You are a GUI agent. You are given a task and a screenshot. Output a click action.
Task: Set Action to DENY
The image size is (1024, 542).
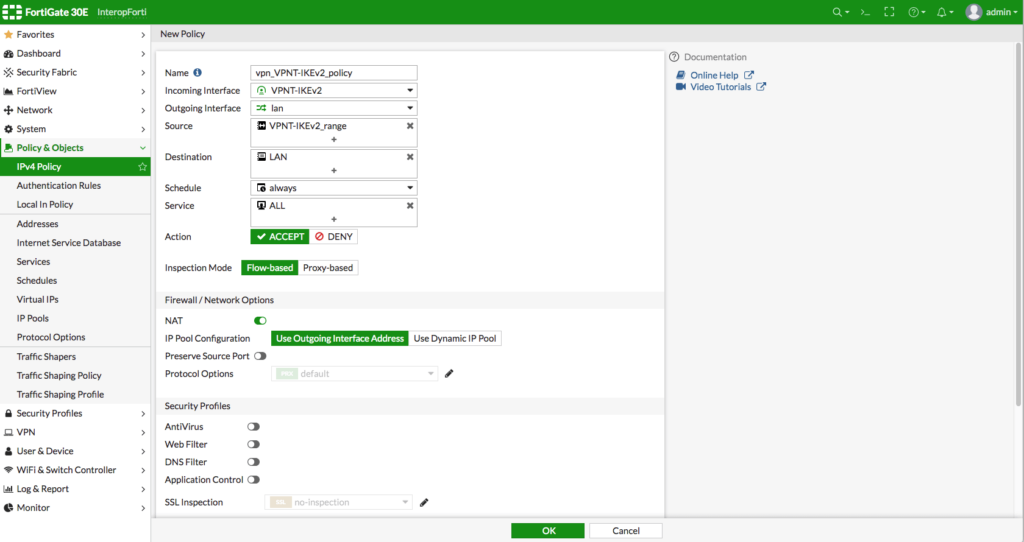[333, 236]
